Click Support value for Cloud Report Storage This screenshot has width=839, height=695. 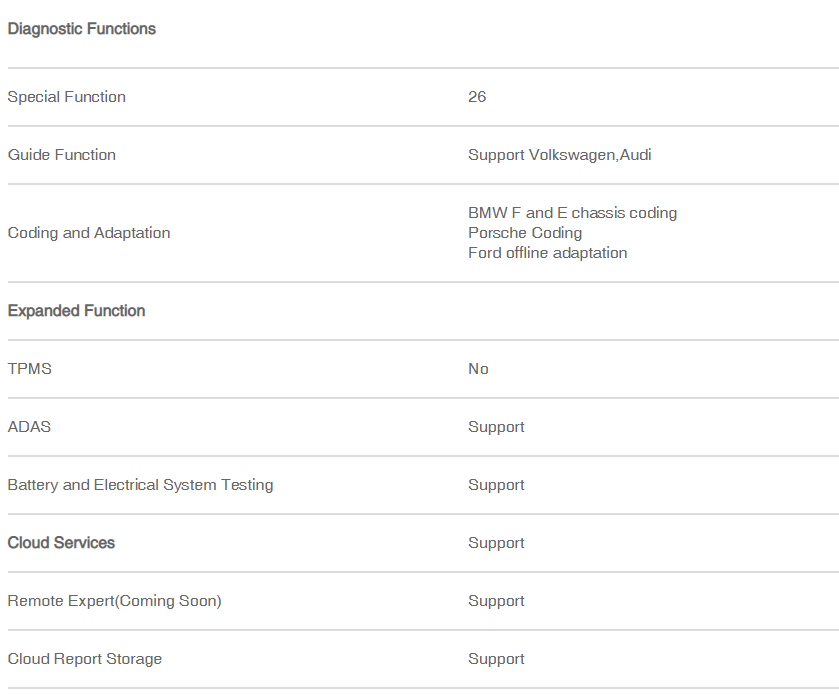[496, 659]
